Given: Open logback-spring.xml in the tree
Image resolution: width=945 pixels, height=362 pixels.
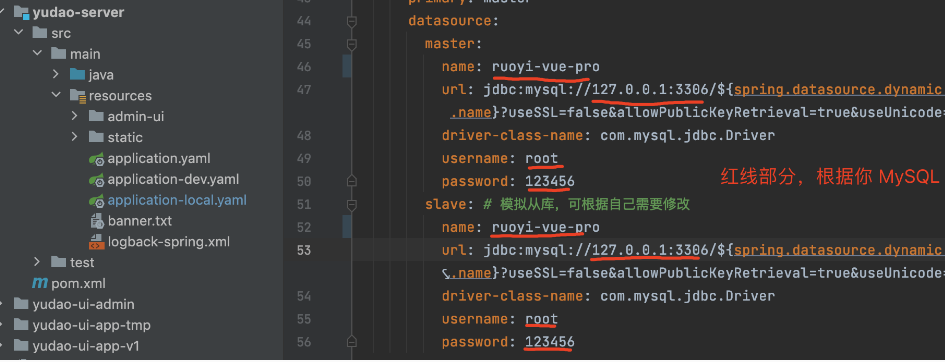Looking at the screenshot, I should [169, 242].
